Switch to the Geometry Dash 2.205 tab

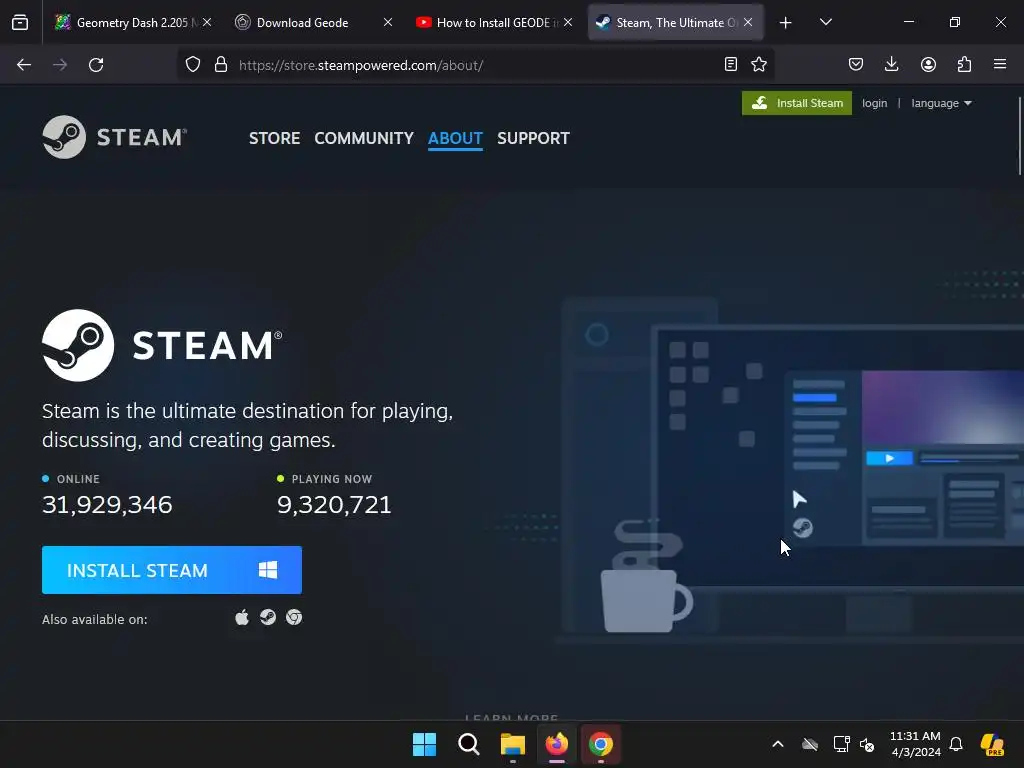pyautogui.click(x=133, y=22)
